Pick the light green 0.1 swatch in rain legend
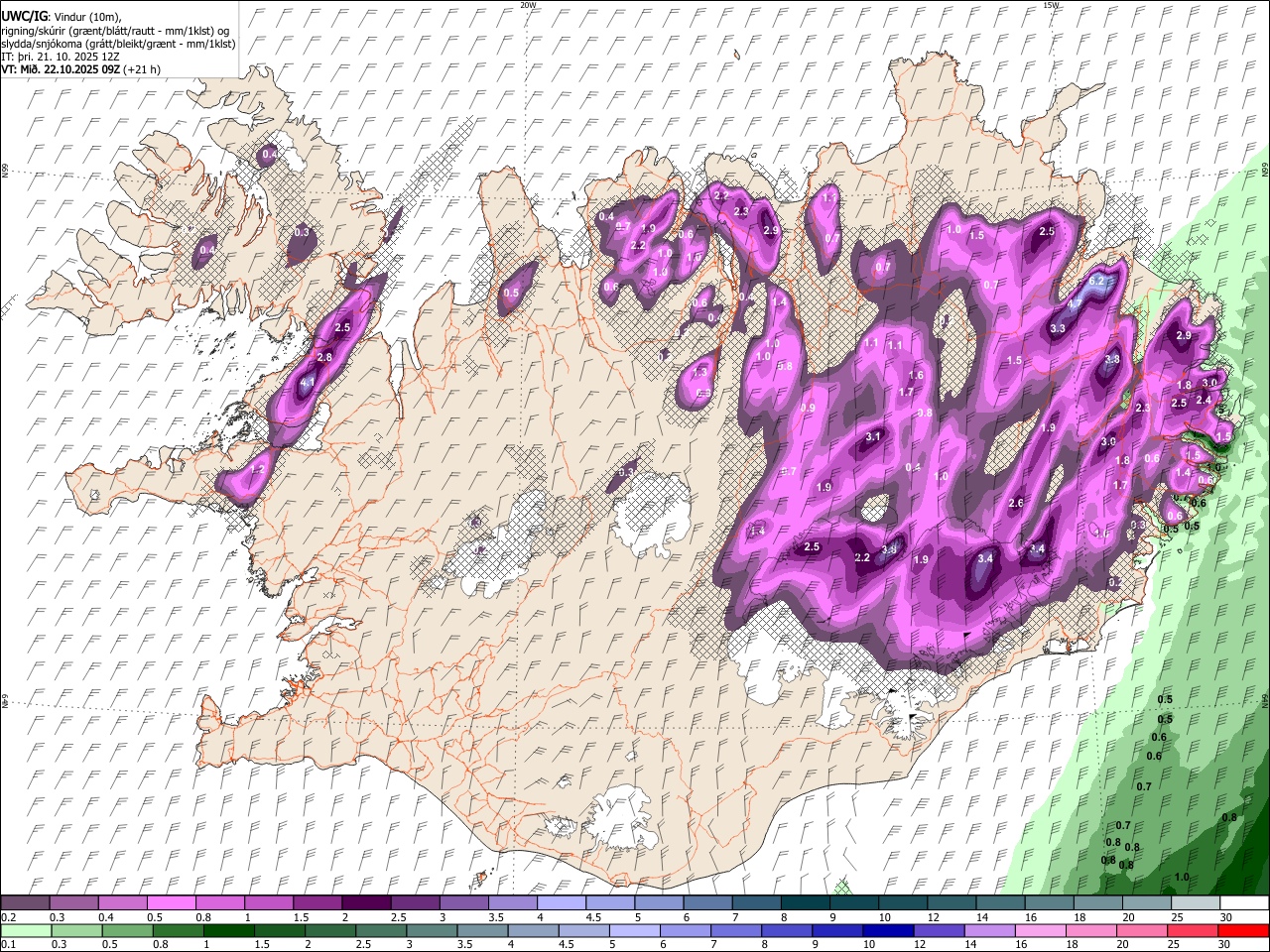 [x=26, y=931]
